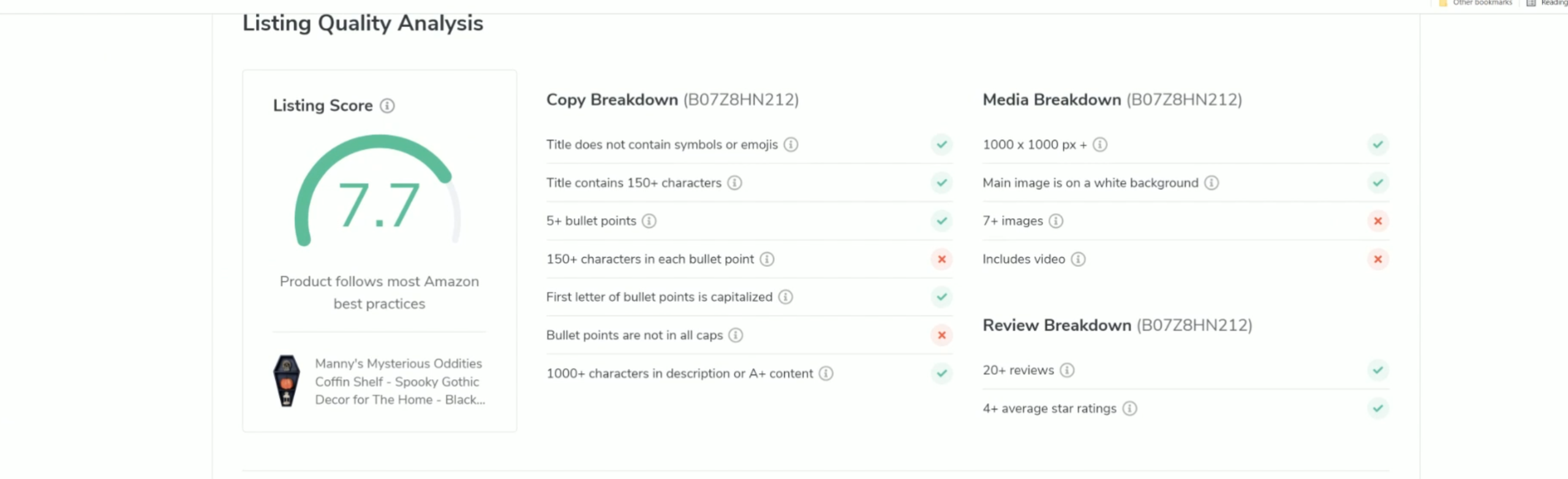The width and height of the screenshot is (1568, 479).
Task: Open info tooltip for Includes video
Action: tap(1078, 259)
